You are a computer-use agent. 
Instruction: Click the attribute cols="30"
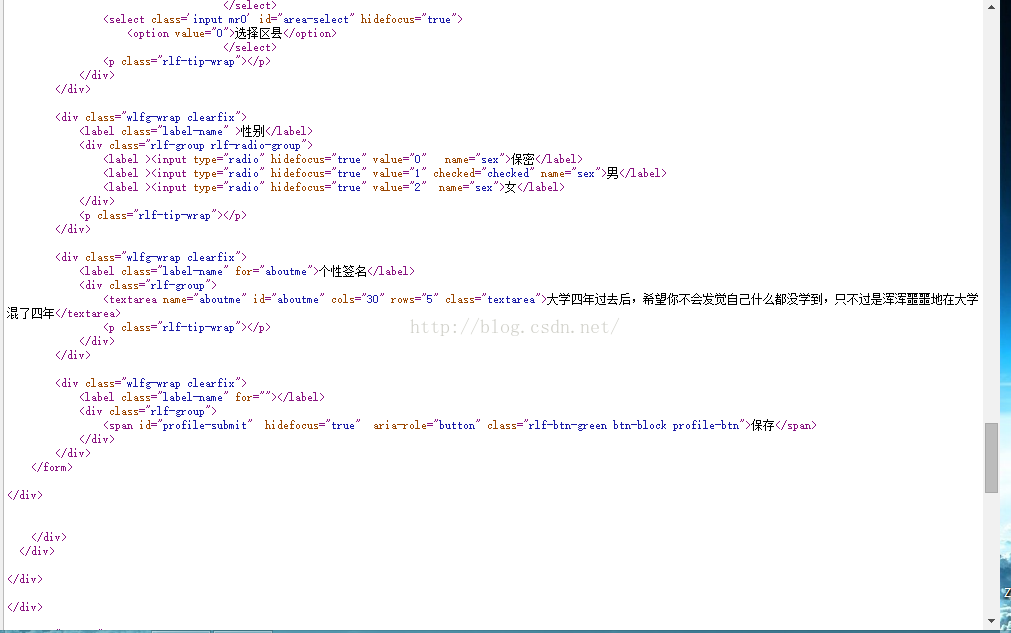tap(357, 300)
